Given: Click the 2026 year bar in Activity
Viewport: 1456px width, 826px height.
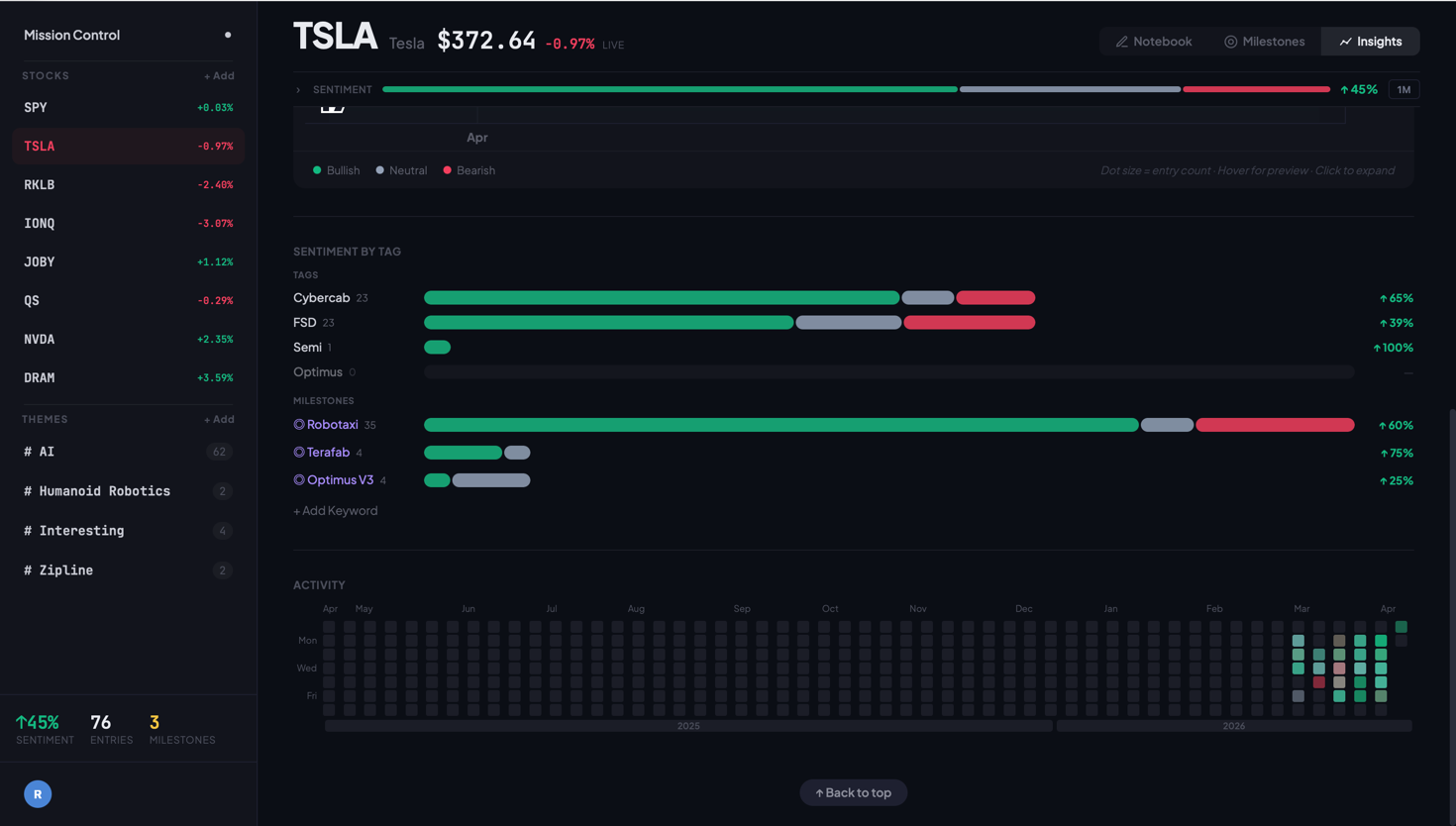Looking at the screenshot, I should (1234, 726).
